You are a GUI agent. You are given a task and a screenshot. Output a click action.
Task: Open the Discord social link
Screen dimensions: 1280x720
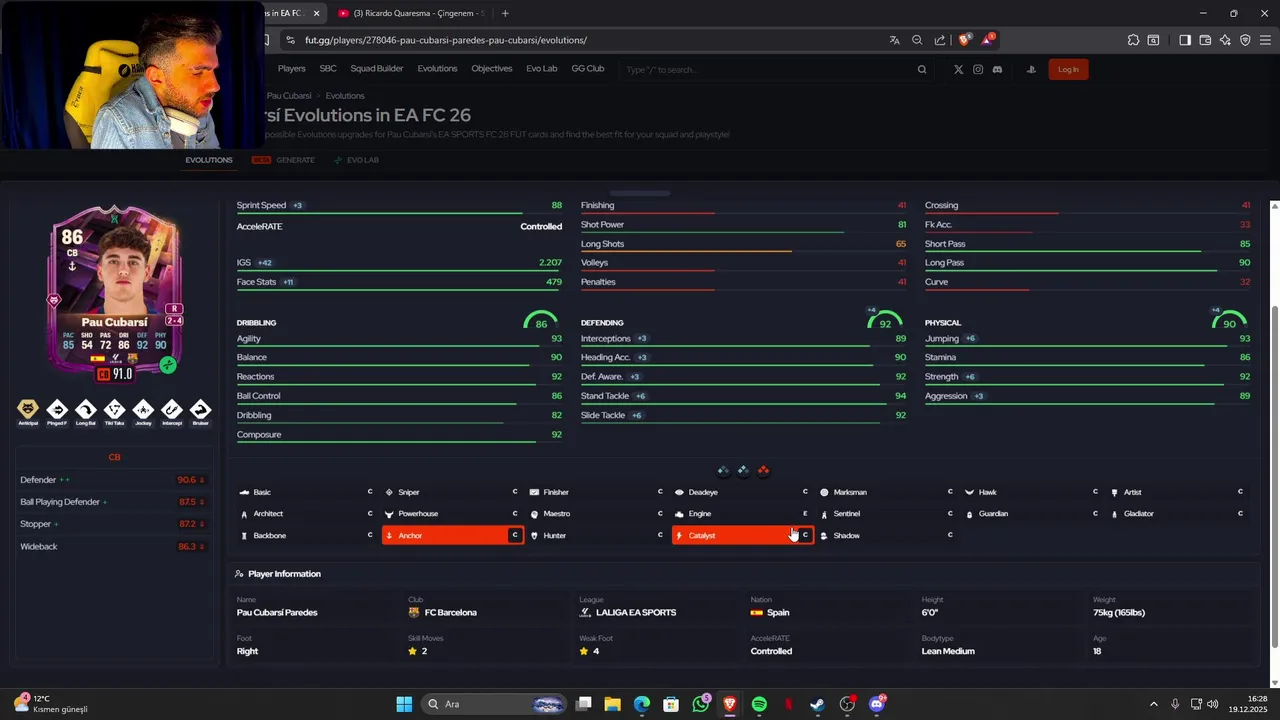[x=997, y=69]
